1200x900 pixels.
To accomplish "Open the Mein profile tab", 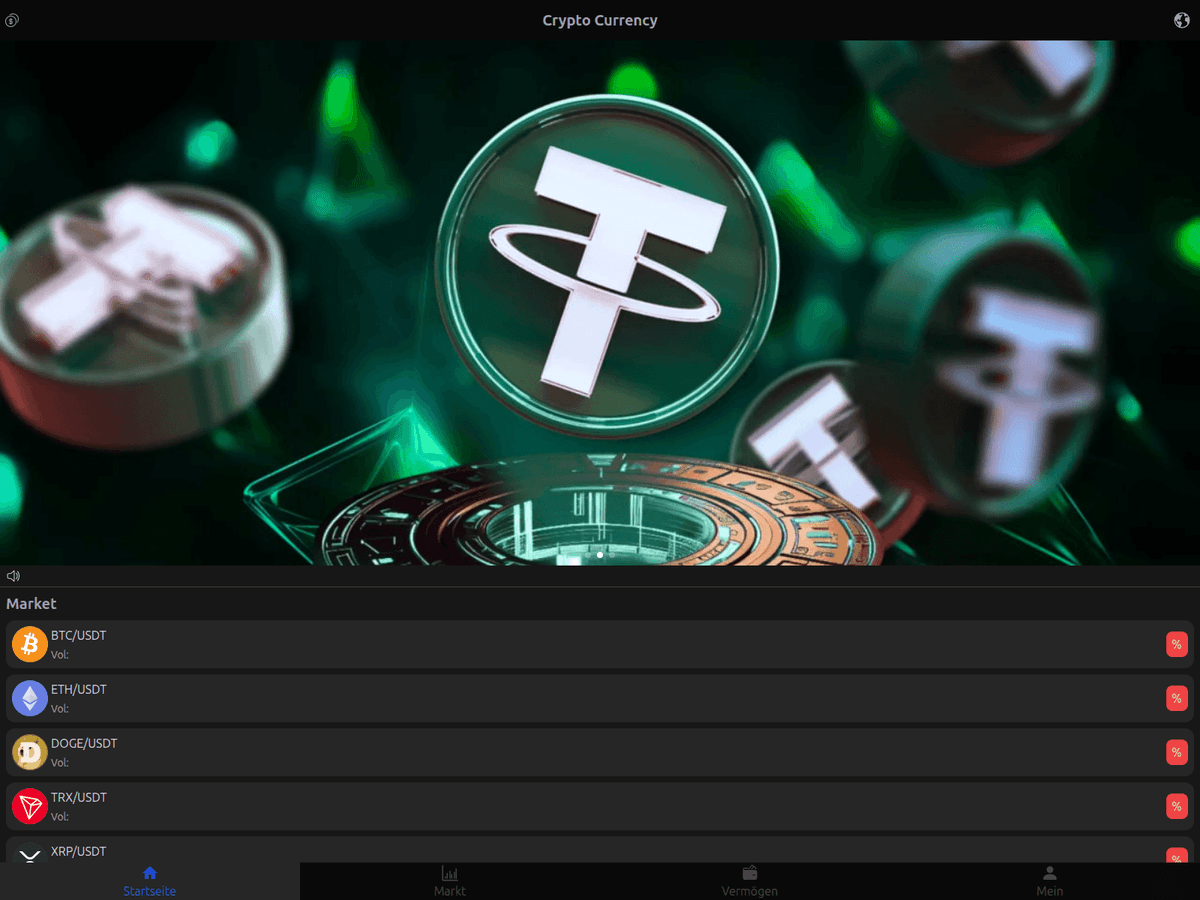I will [x=1050, y=881].
